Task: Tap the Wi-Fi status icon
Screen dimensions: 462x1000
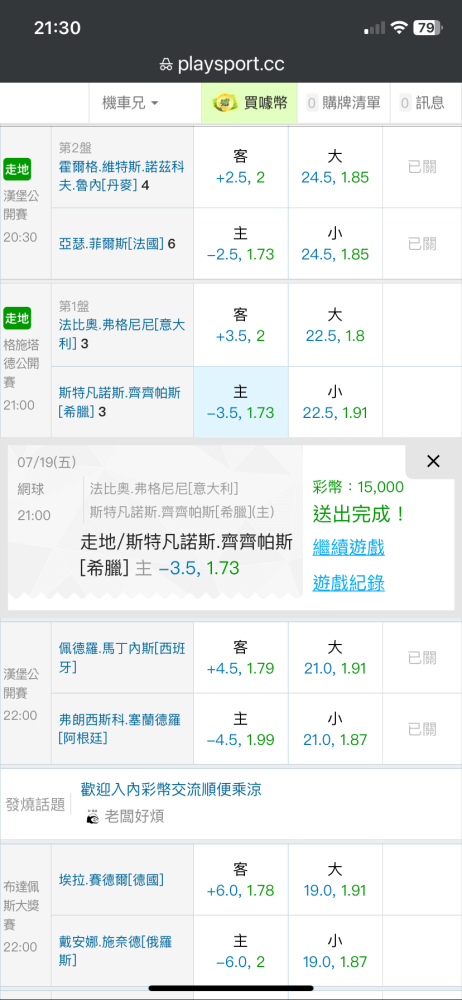Action: pos(400,27)
